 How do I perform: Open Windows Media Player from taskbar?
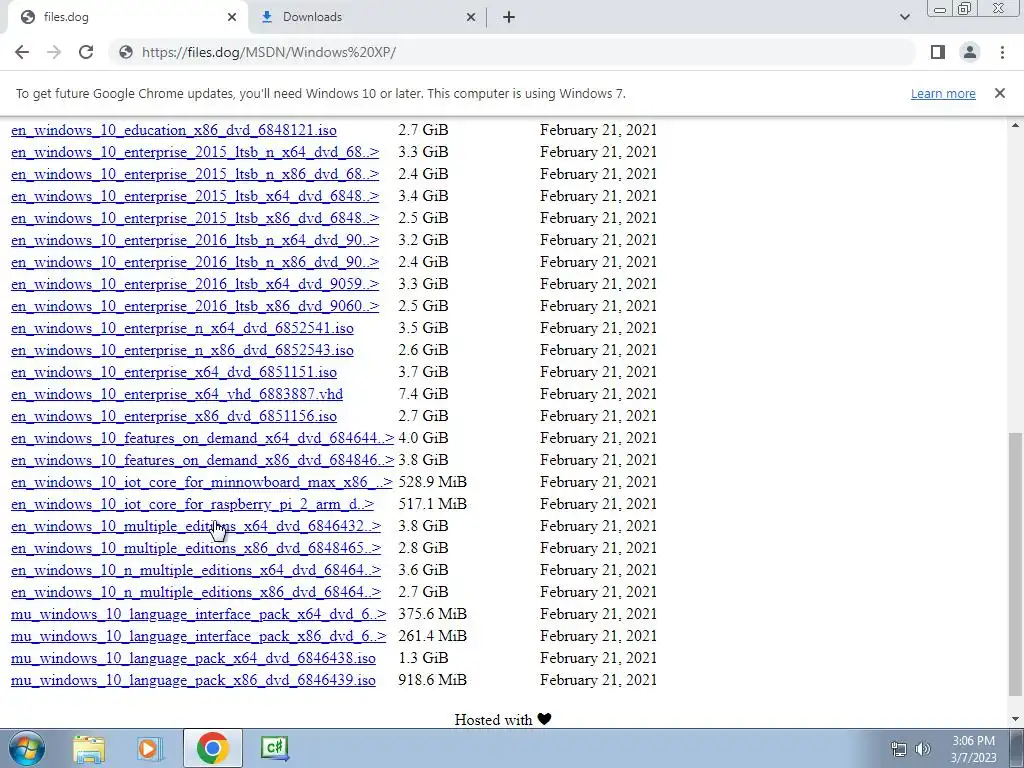tap(149, 748)
